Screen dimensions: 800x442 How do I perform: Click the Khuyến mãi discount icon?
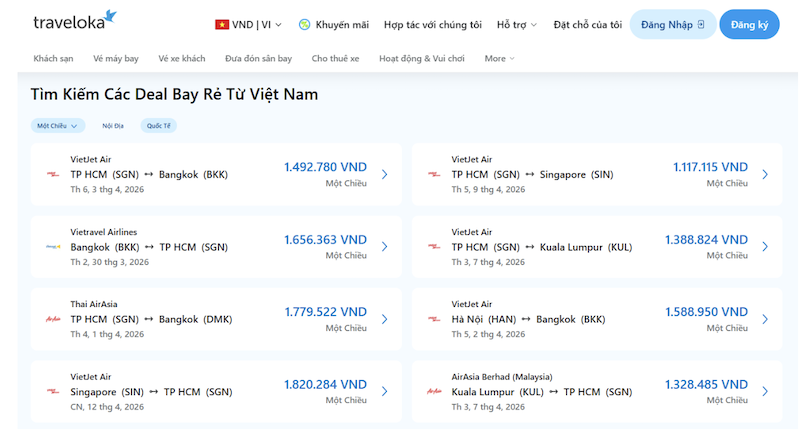[x=304, y=24]
